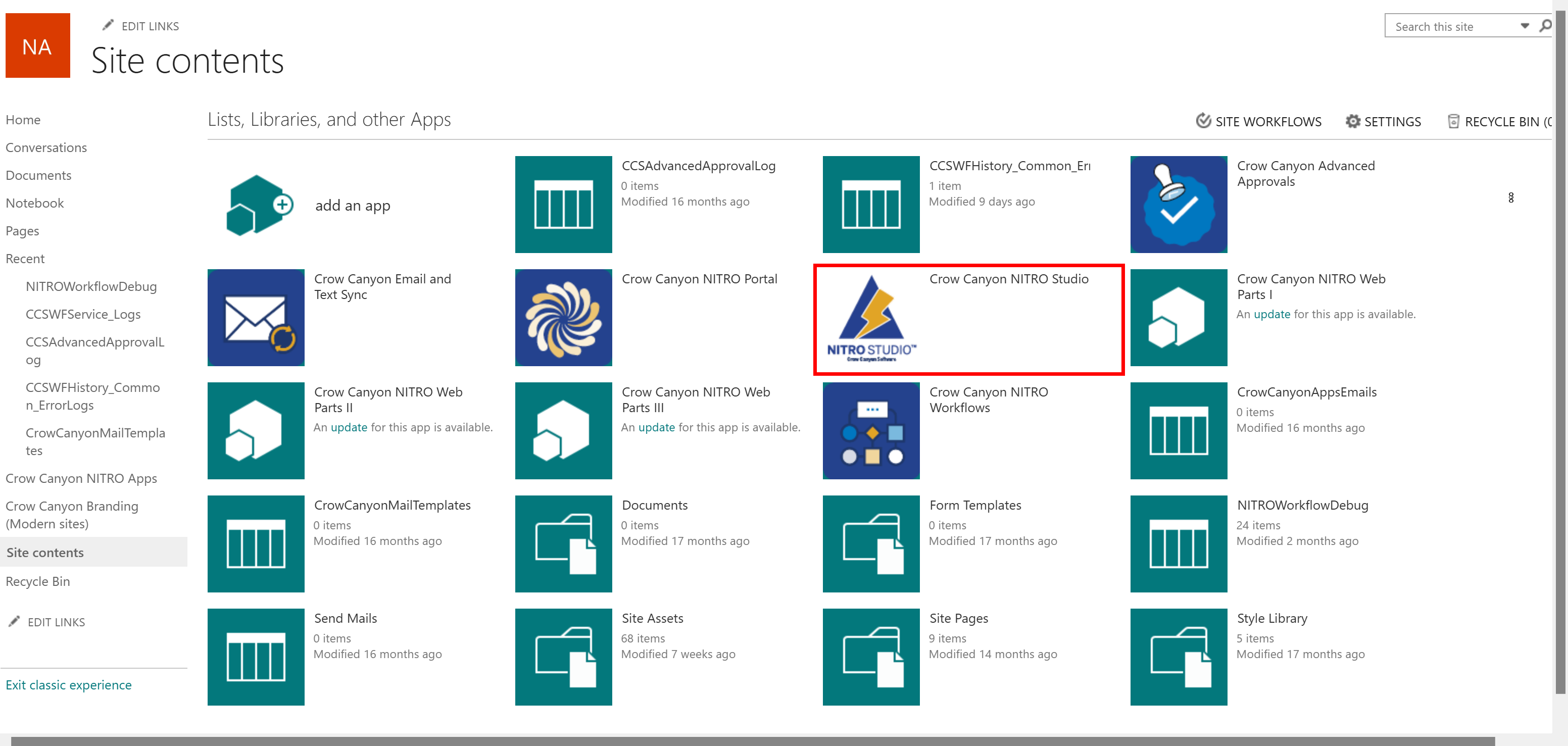This screenshot has height=746, width=1568.
Task: Open CrowCanyonMailTemplates under Recent
Action: coord(95,442)
